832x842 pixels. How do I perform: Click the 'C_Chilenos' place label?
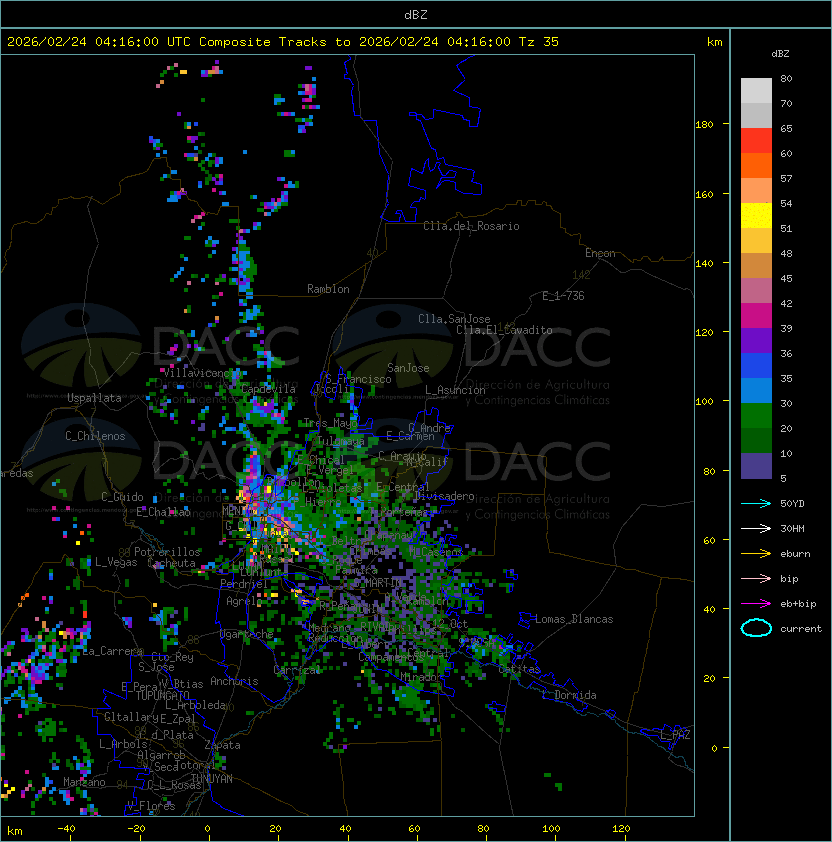[x=95, y=436]
